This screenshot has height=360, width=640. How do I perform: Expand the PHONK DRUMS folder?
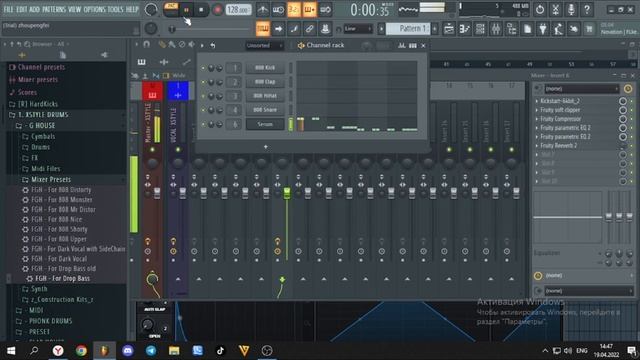pyautogui.click(x=44, y=321)
